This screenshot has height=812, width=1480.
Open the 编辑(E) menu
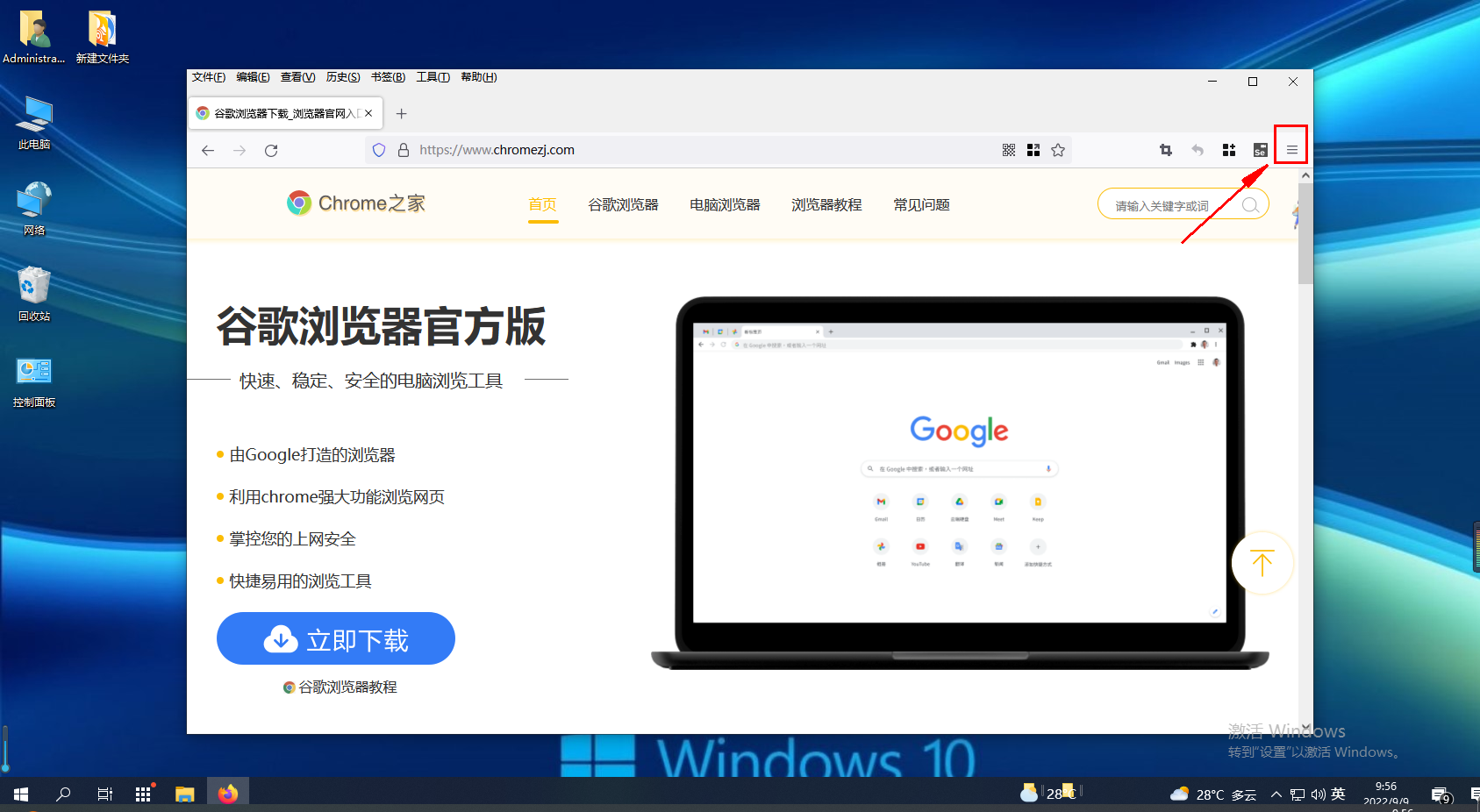[x=253, y=77]
